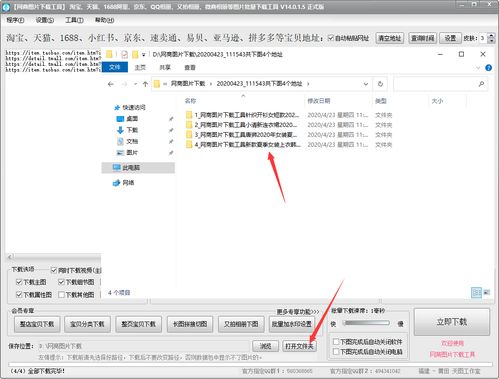Open the 主页 ribbon tab
This screenshot has width=499, height=379.
(x=140, y=68)
